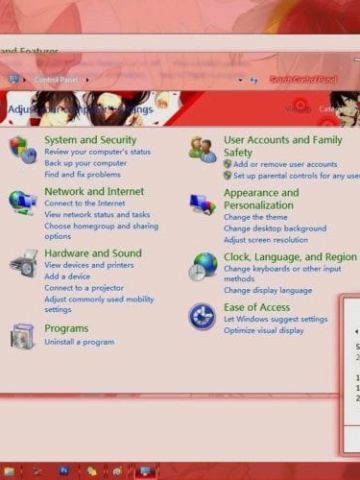Click Let Windows suggest settings
This screenshot has width=360, height=480.
coord(276,319)
